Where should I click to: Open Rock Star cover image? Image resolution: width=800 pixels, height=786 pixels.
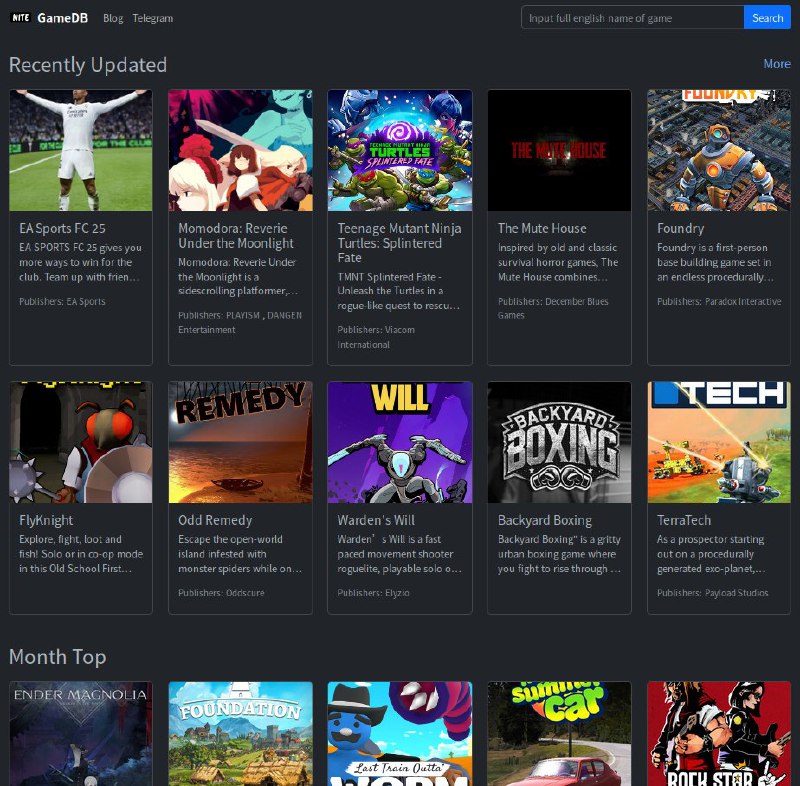(x=719, y=734)
